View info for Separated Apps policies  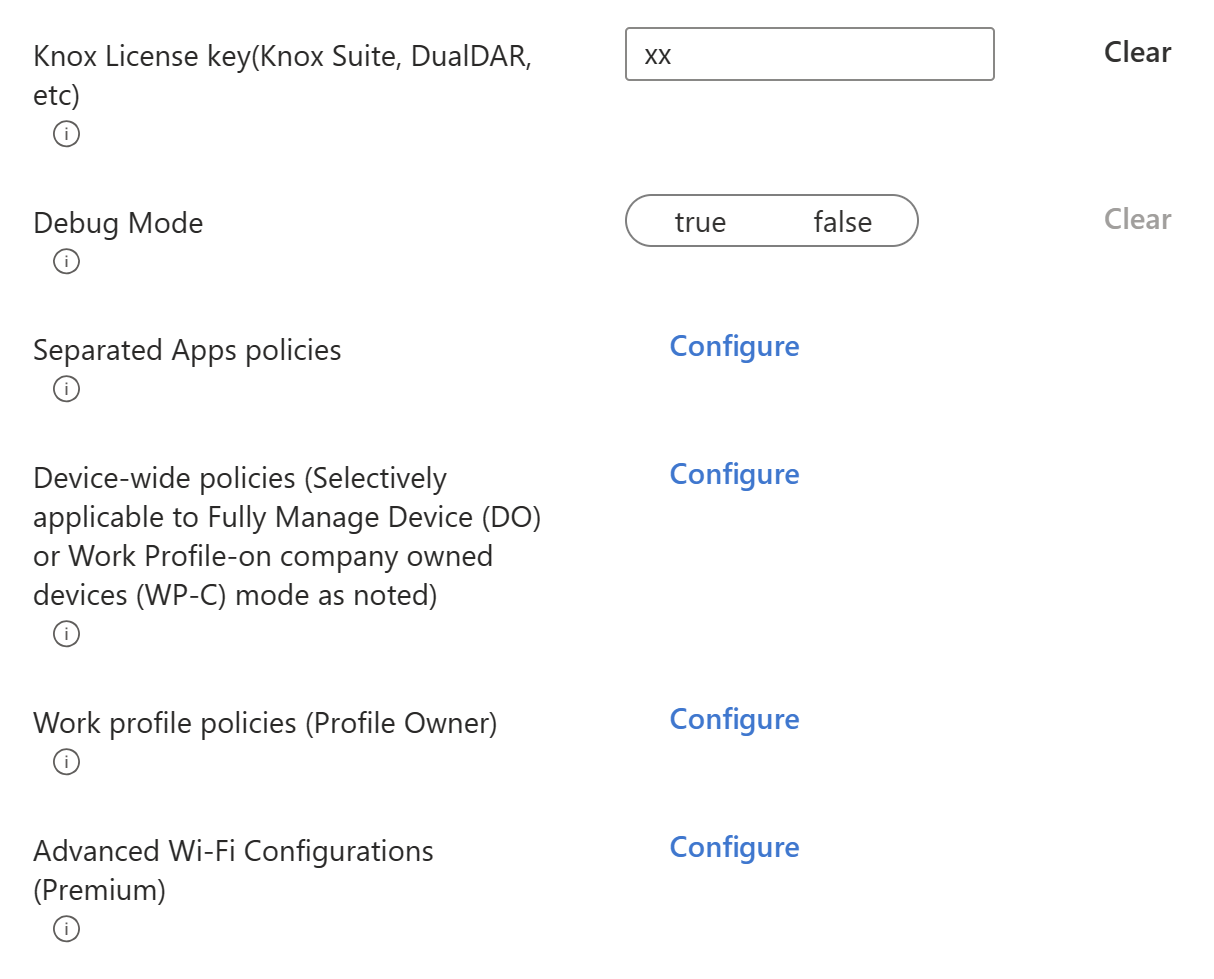click(x=65, y=388)
